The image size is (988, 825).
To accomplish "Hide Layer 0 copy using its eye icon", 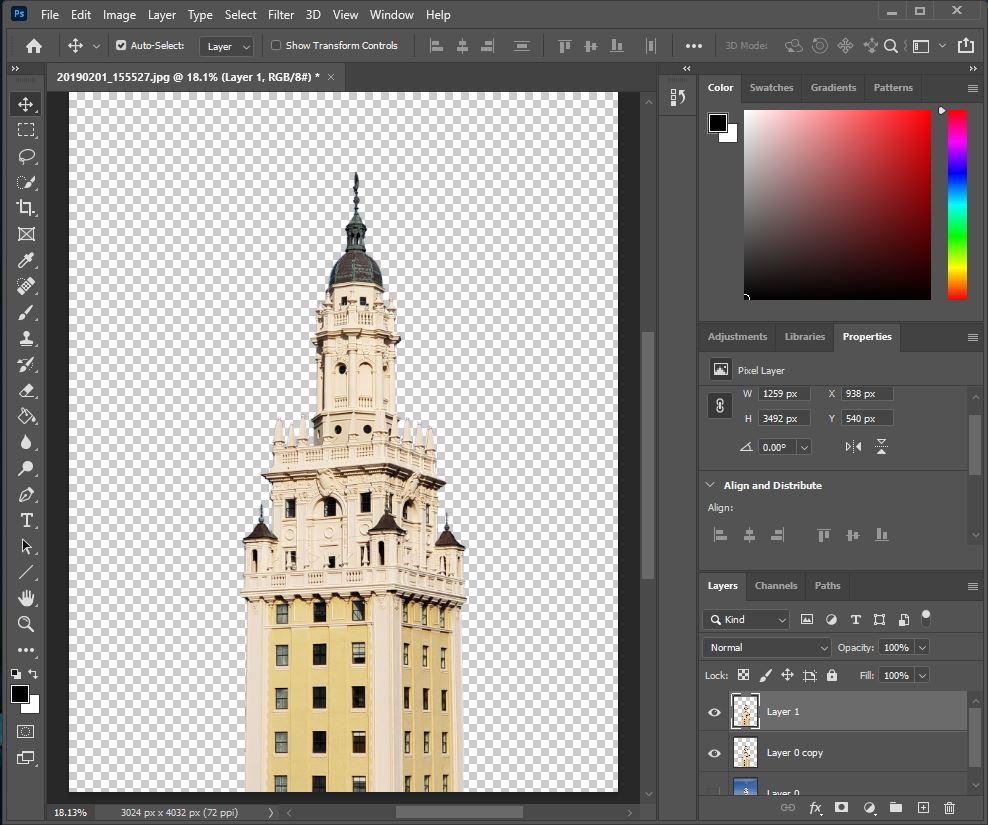I will pyautogui.click(x=714, y=753).
